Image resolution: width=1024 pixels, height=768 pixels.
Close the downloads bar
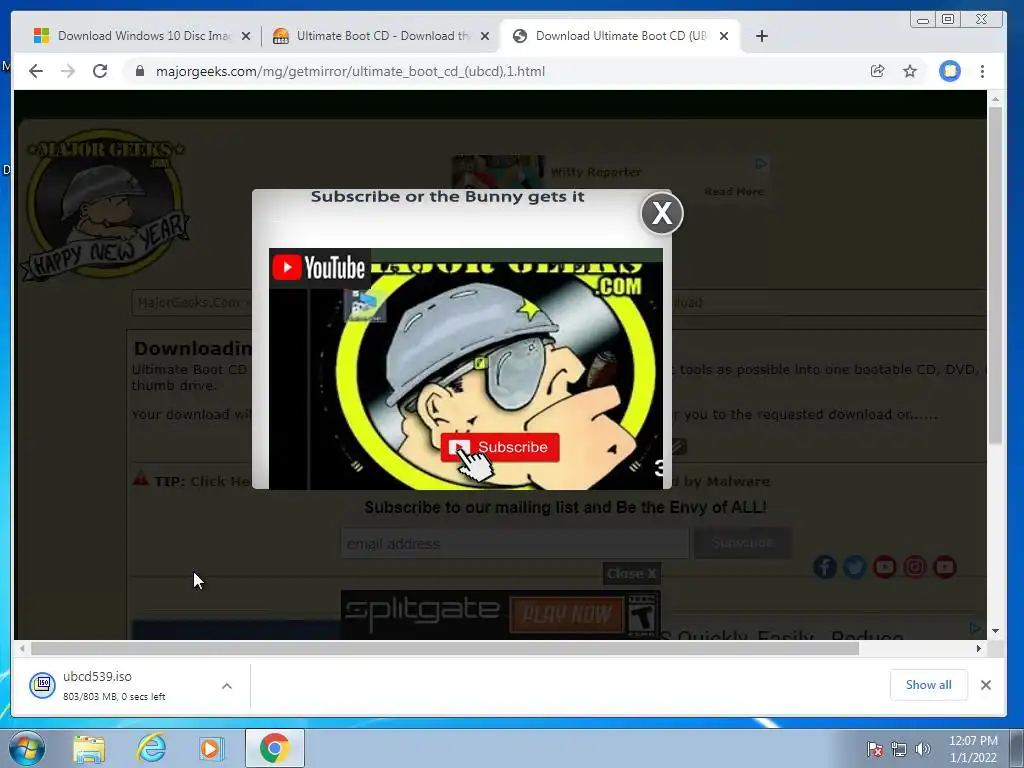click(x=986, y=685)
